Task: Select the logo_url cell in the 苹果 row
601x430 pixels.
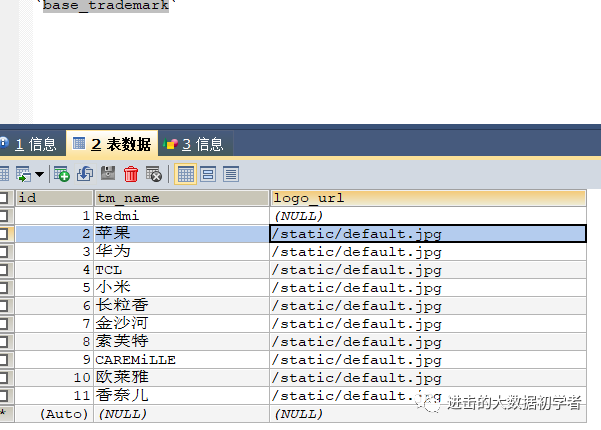Action: click(x=428, y=234)
